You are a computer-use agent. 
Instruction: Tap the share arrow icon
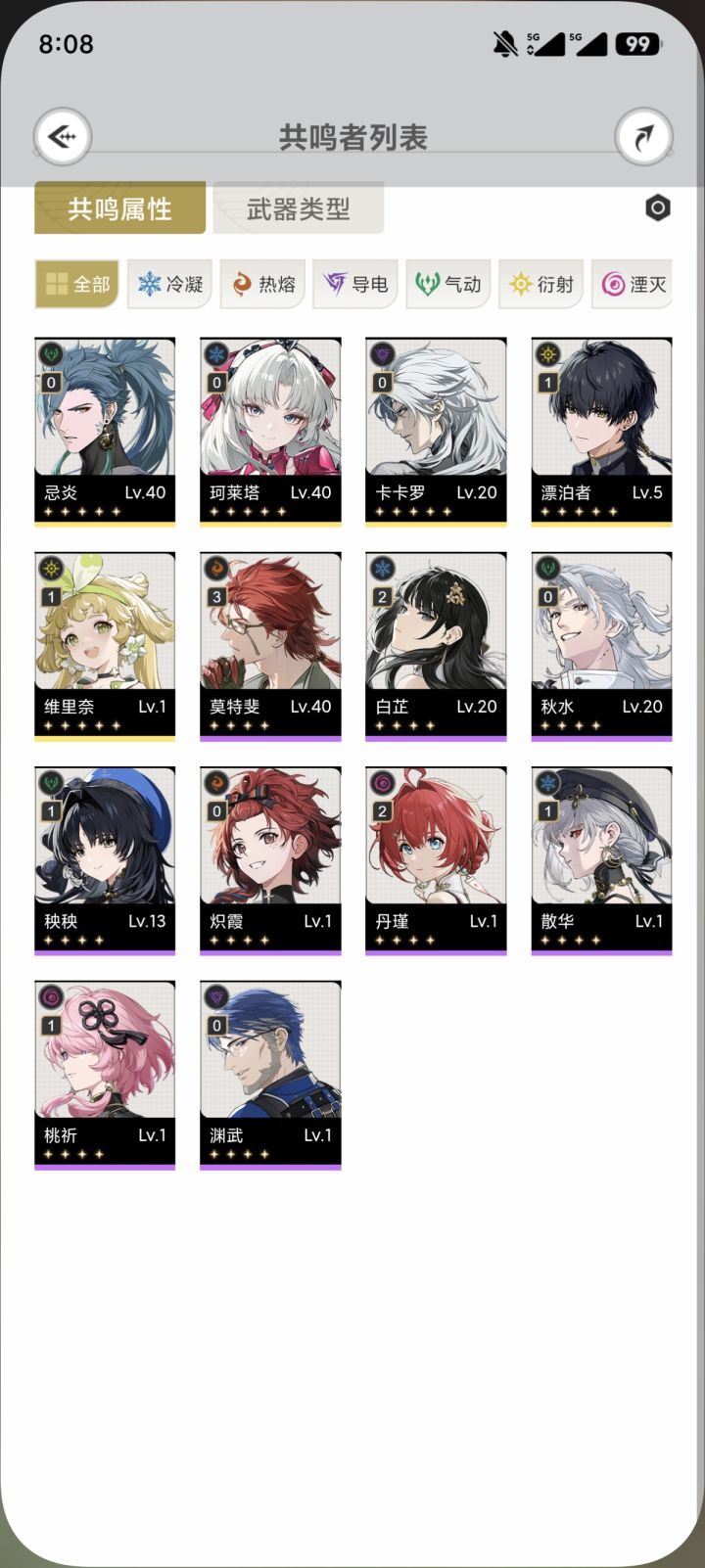coord(643,136)
